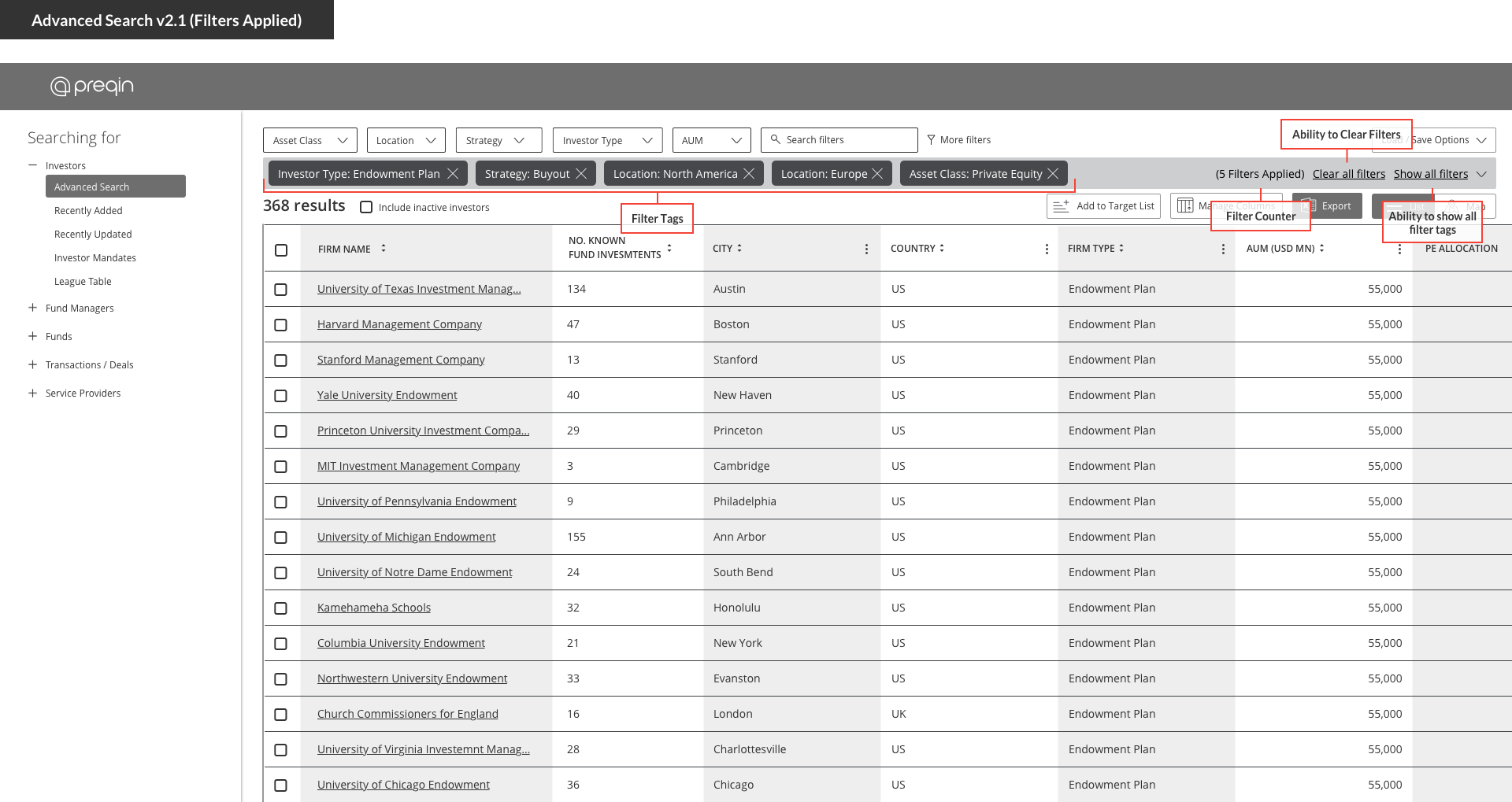This screenshot has width=1512, height=802.
Task: Remove the Strategy: Buyout filter tag
Action: click(x=581, y=174)
